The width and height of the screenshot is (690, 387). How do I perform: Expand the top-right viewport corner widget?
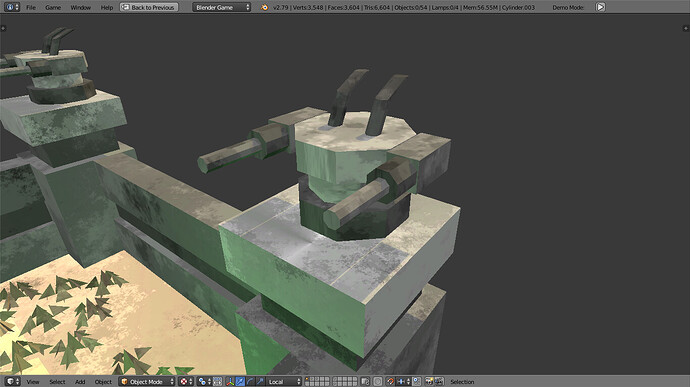coord(686,28)
